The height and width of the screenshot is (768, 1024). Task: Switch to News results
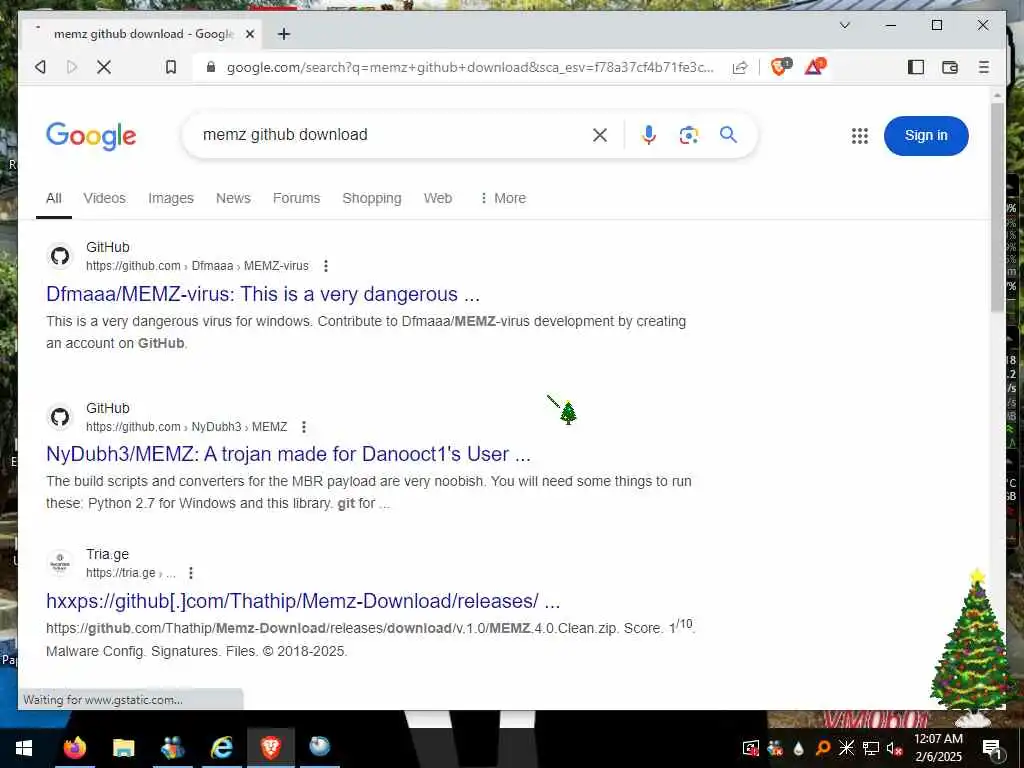[233, 198]
